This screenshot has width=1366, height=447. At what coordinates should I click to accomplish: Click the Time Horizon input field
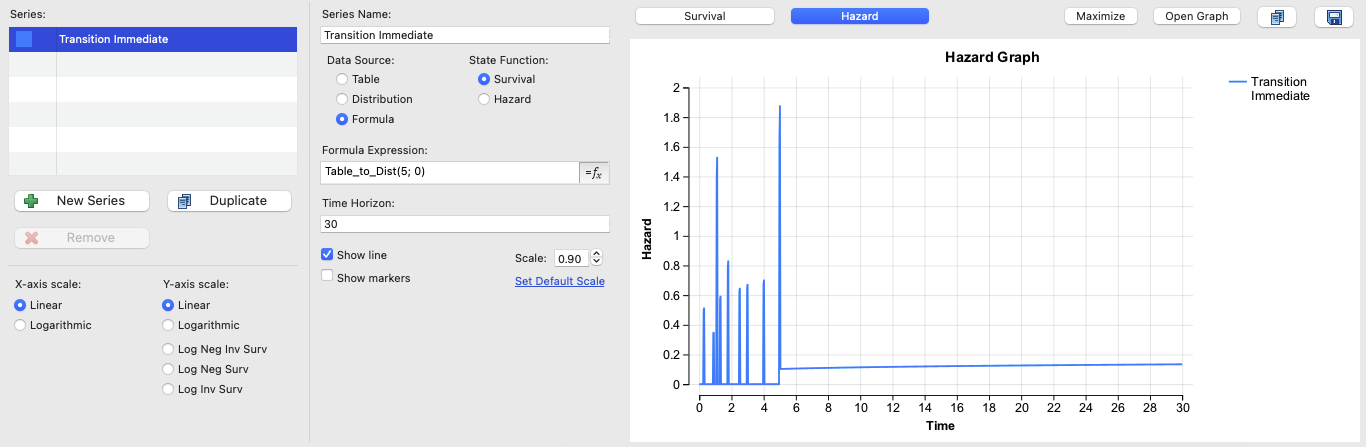click(x=465, y=224)
